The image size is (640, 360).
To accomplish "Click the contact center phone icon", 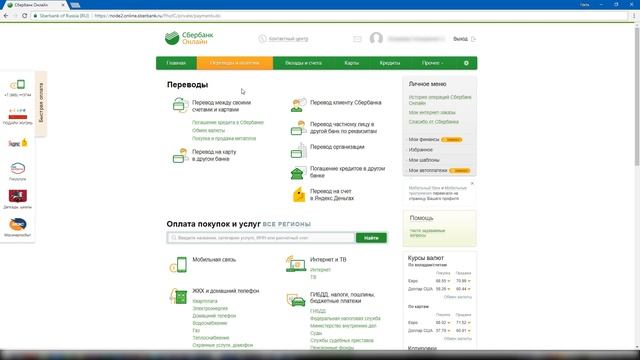I will point(262,39).
